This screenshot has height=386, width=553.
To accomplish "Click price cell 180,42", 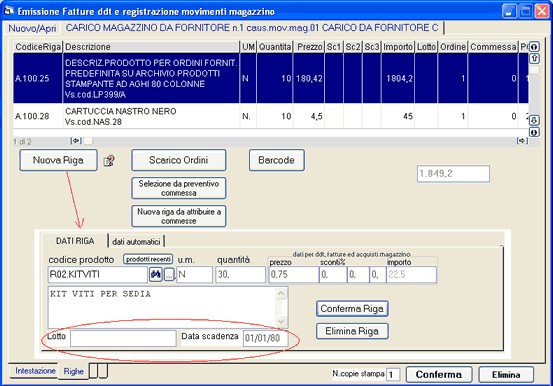I will coord(309,78).
